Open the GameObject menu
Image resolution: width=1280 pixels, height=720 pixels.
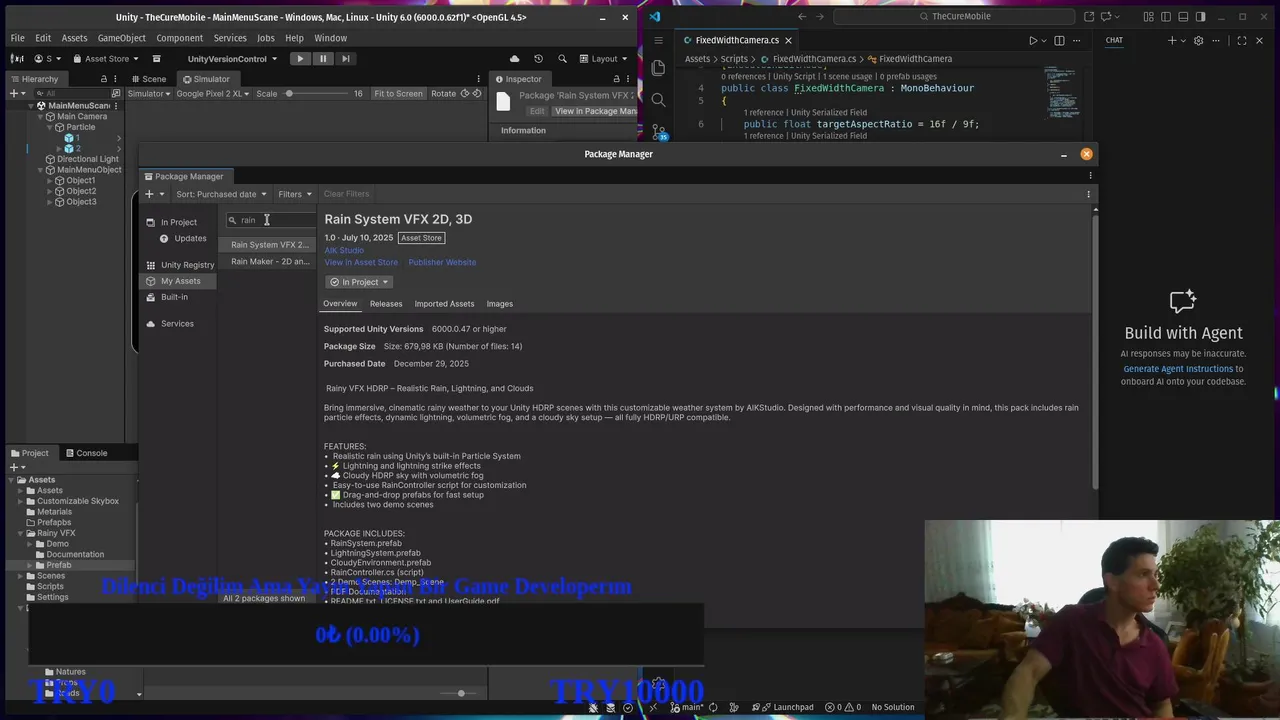pyautogui.click(x=122, y=38)
